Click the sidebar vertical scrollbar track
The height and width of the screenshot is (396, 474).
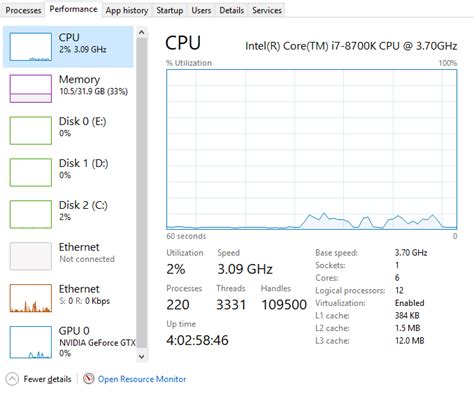[x=141, y=194]
